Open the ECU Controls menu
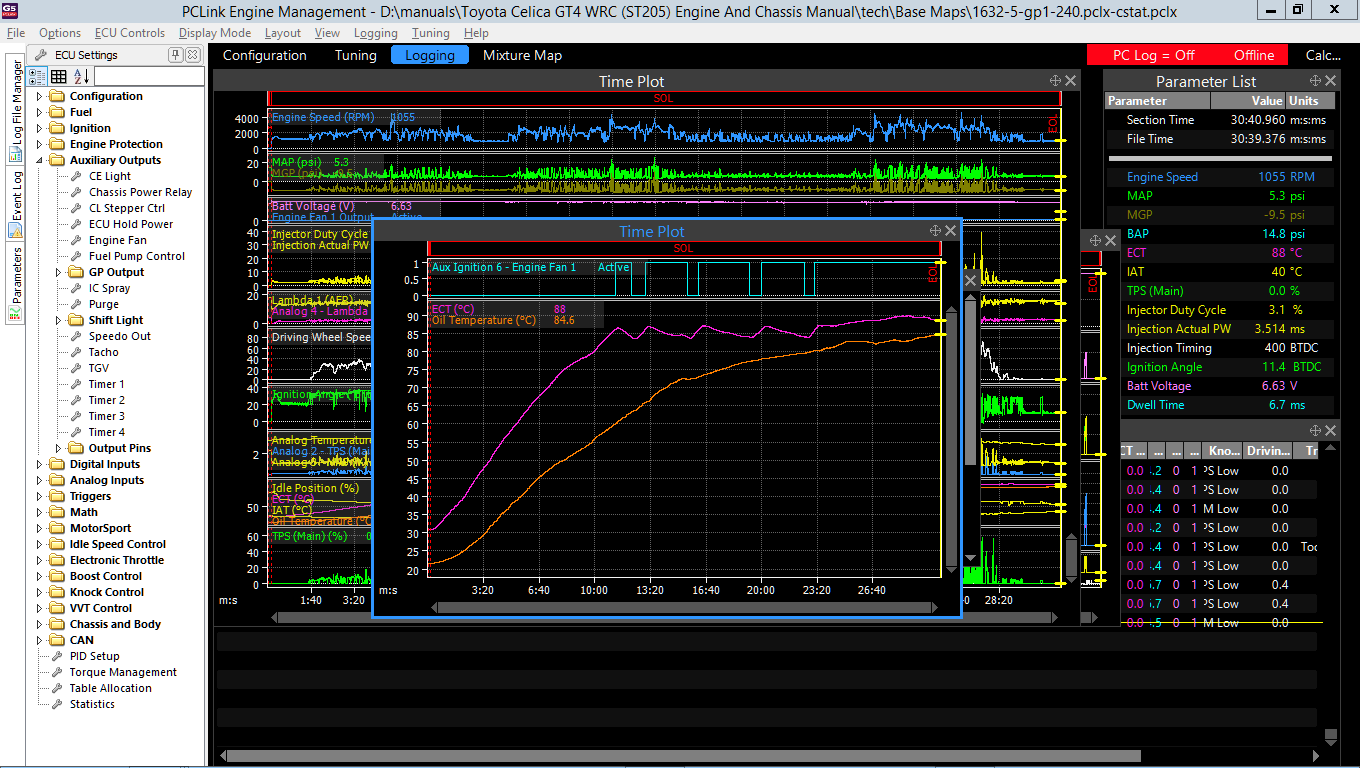The image size is (1360, 768). pyautogui.click(x=130, y=33)
